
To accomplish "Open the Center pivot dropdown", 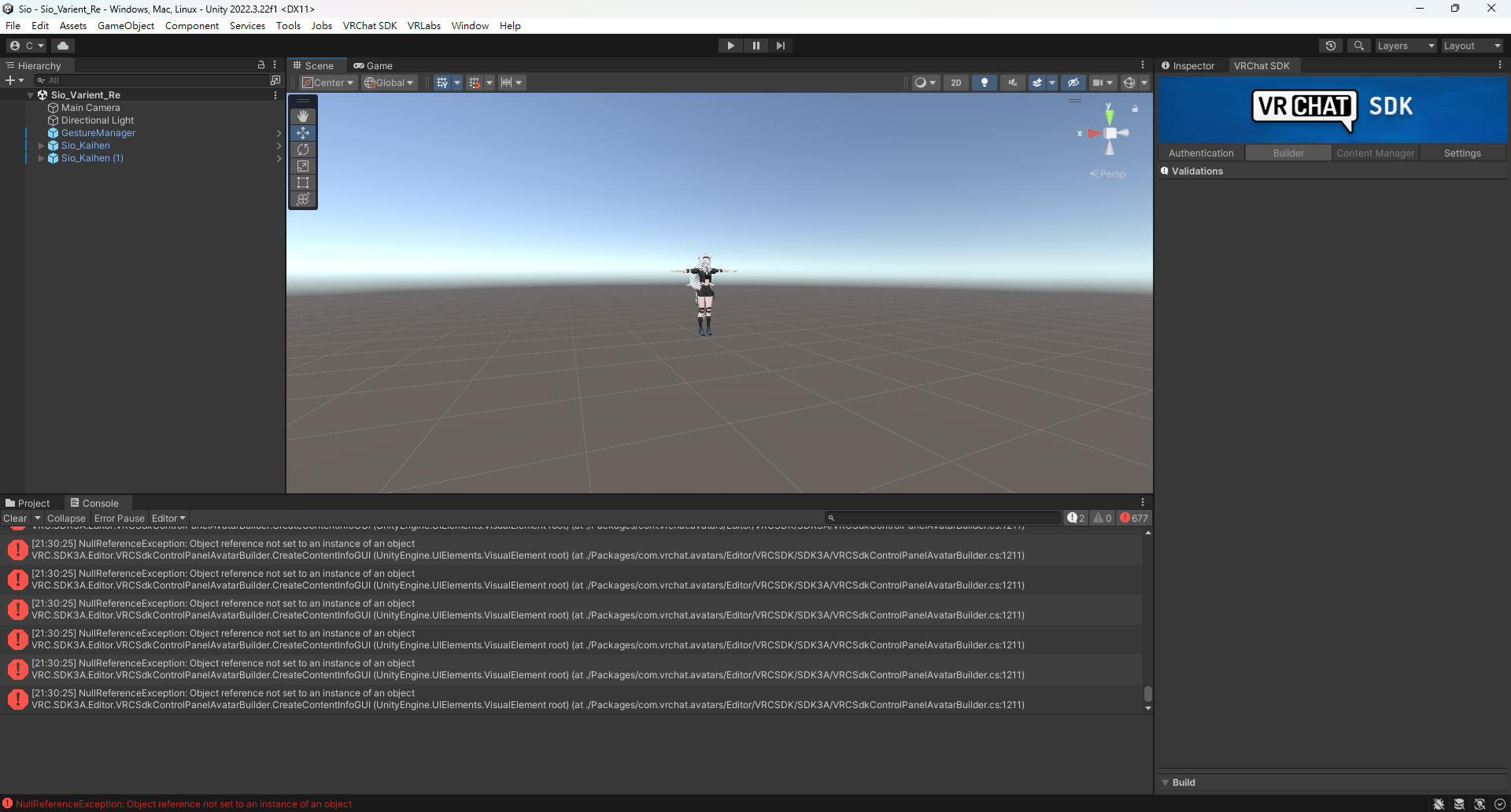I will click(329, 83).
